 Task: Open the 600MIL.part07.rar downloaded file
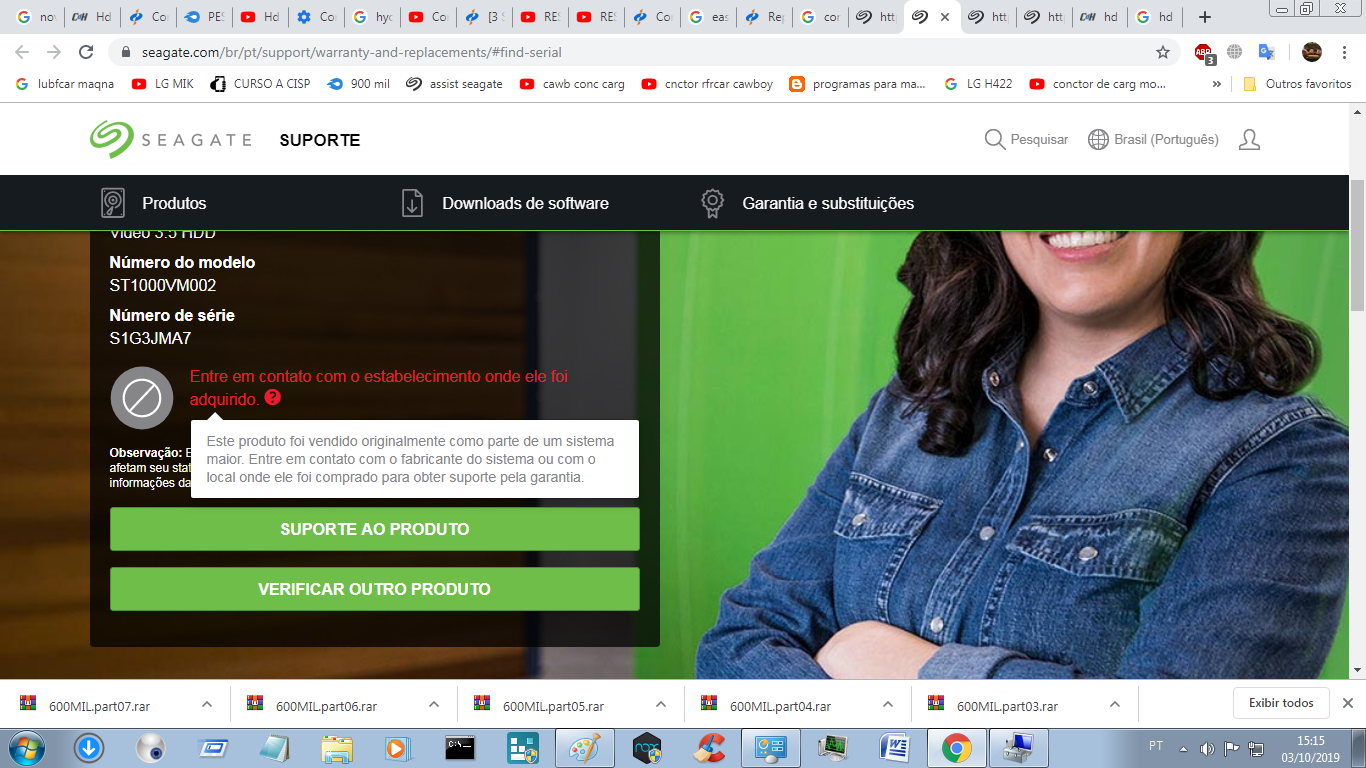[x=99, y=705]
